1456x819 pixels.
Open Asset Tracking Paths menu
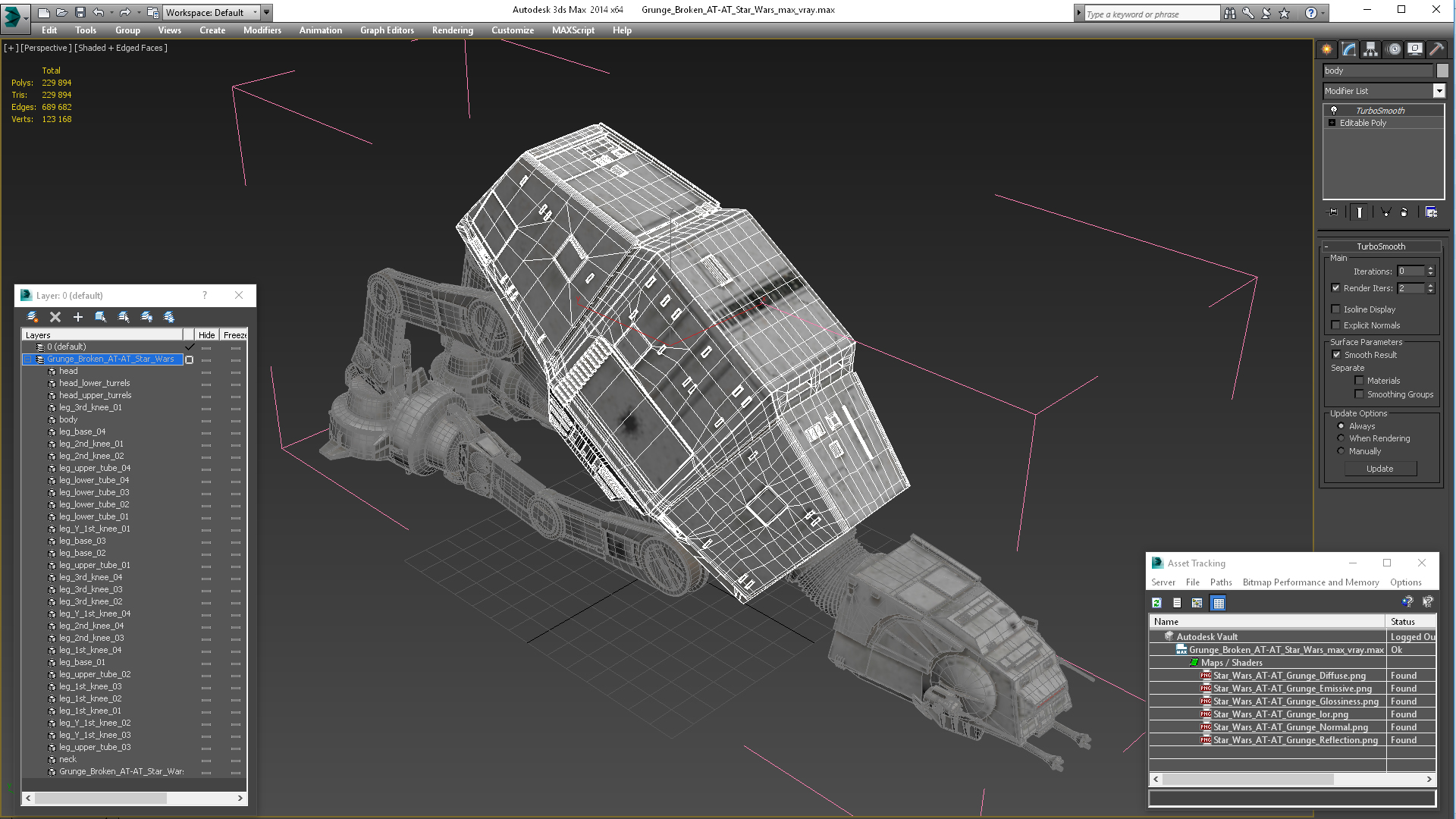(1221, 582)
